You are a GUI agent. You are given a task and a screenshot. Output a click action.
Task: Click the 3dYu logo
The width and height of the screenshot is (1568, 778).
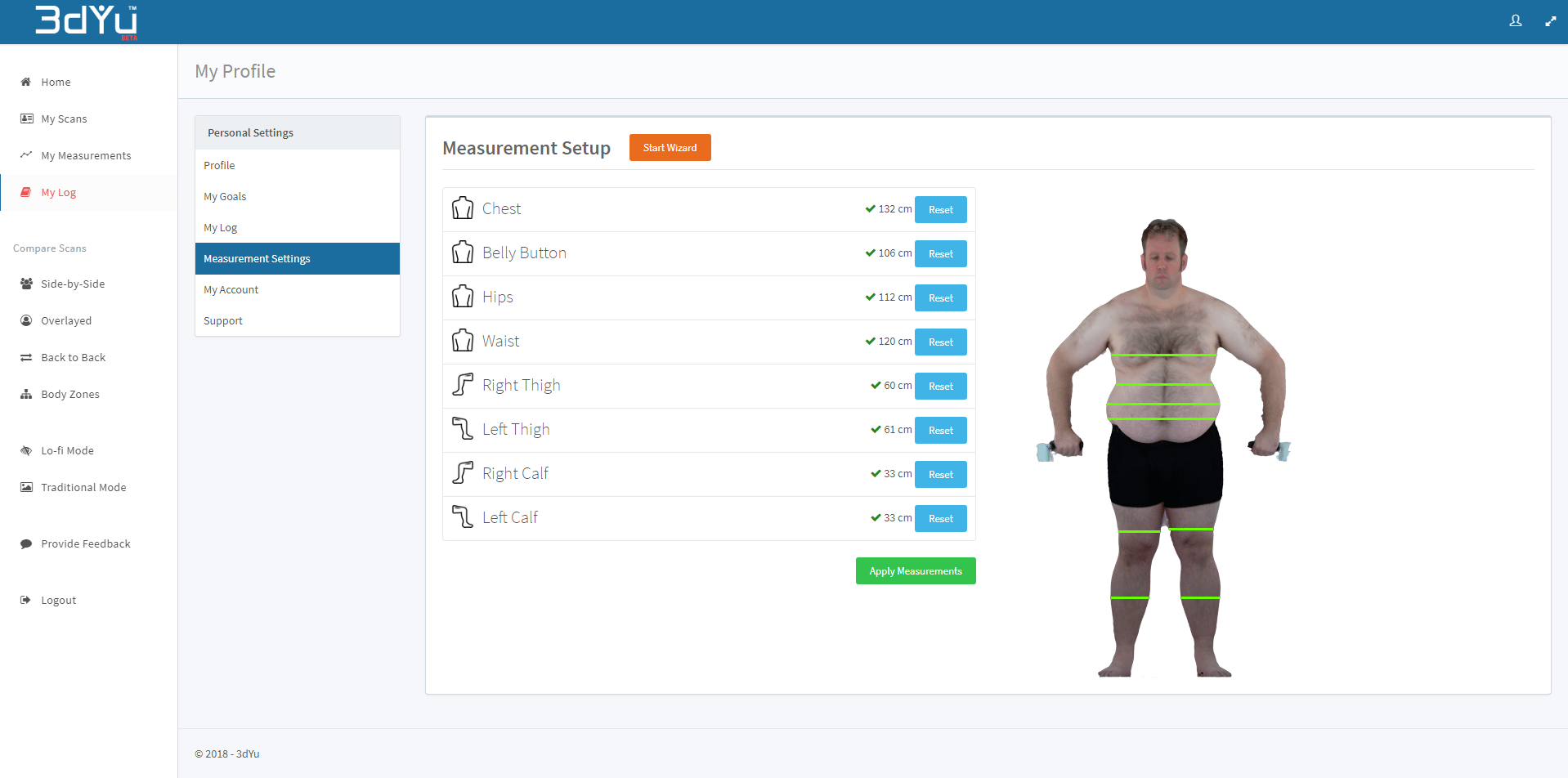(x=87, y=21)
